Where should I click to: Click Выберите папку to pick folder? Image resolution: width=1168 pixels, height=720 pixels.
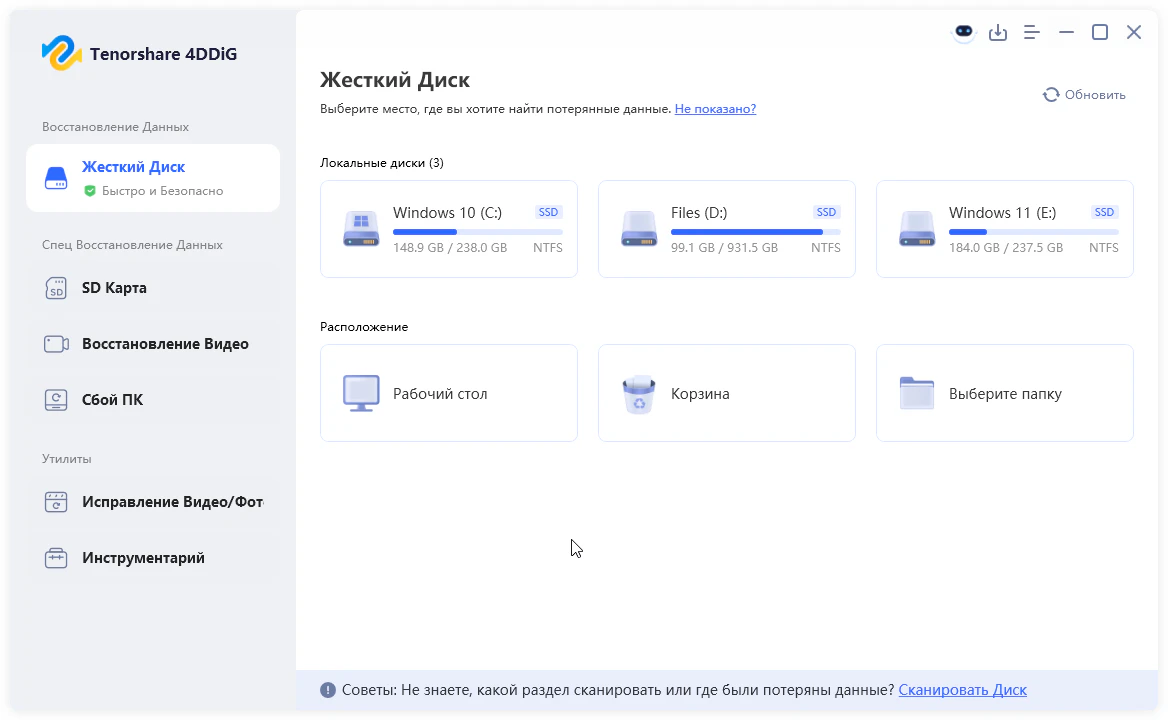[1004, 393]
